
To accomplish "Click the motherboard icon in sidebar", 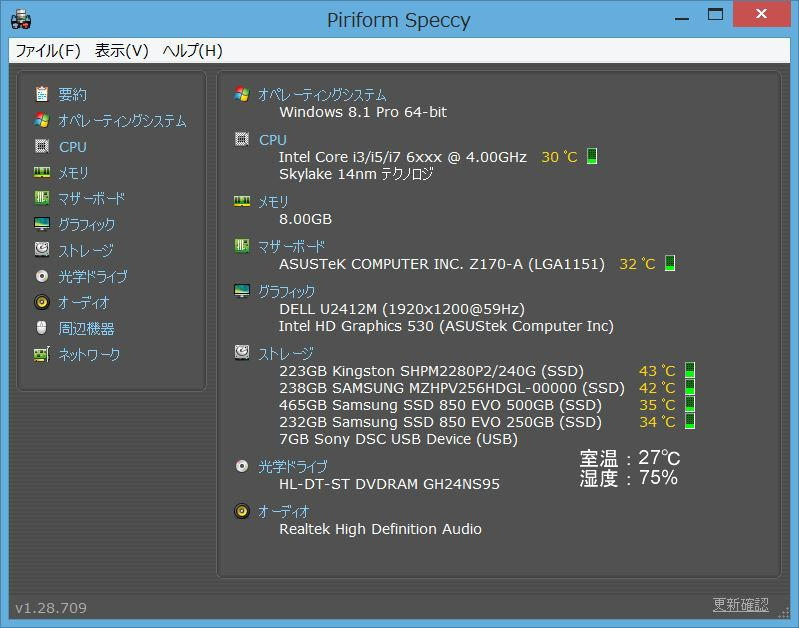I will coord(42,198).
